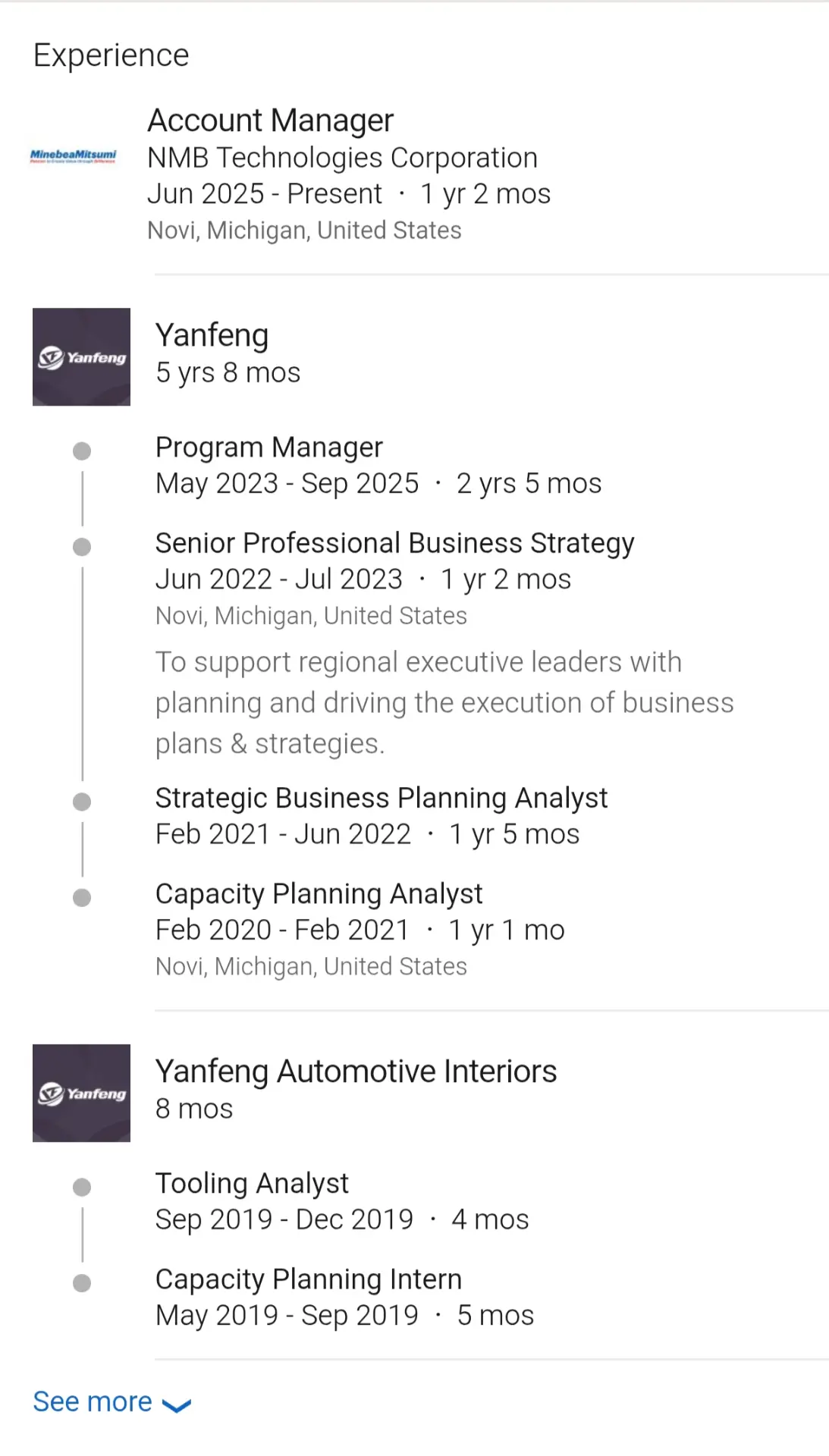This screenshot has width=829, height=1456.
Task: Open Senior Professional Business Strategy role
Action: (x=395, y=543)
